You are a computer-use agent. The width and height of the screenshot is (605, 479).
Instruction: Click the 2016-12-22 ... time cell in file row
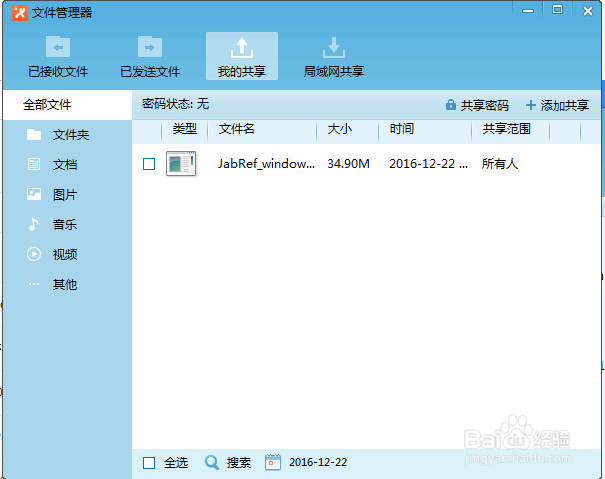428,164
